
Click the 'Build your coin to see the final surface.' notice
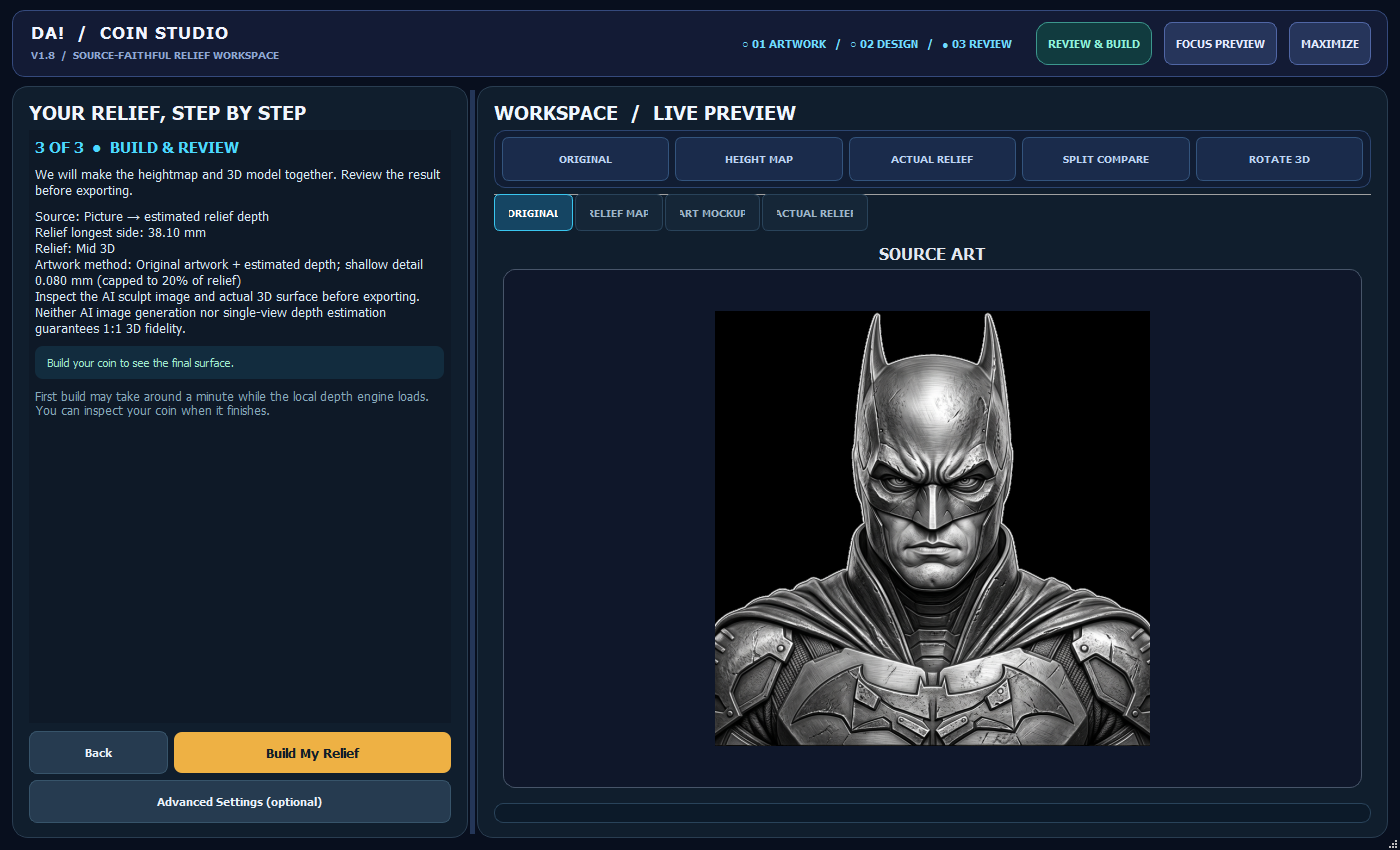239,363
